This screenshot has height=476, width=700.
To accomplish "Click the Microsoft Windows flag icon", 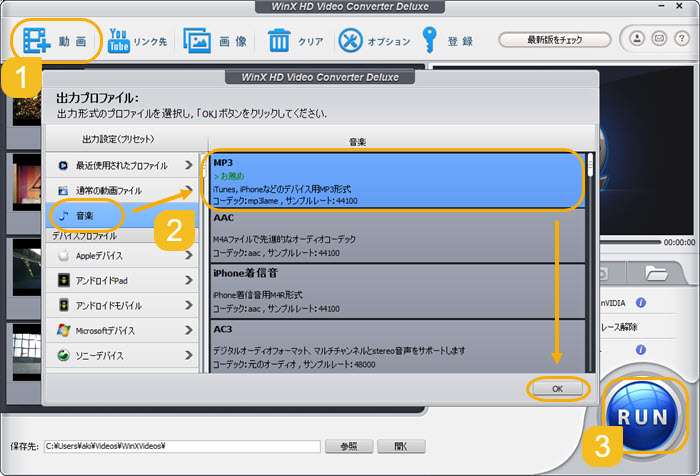I will click(x=63, y=330).
